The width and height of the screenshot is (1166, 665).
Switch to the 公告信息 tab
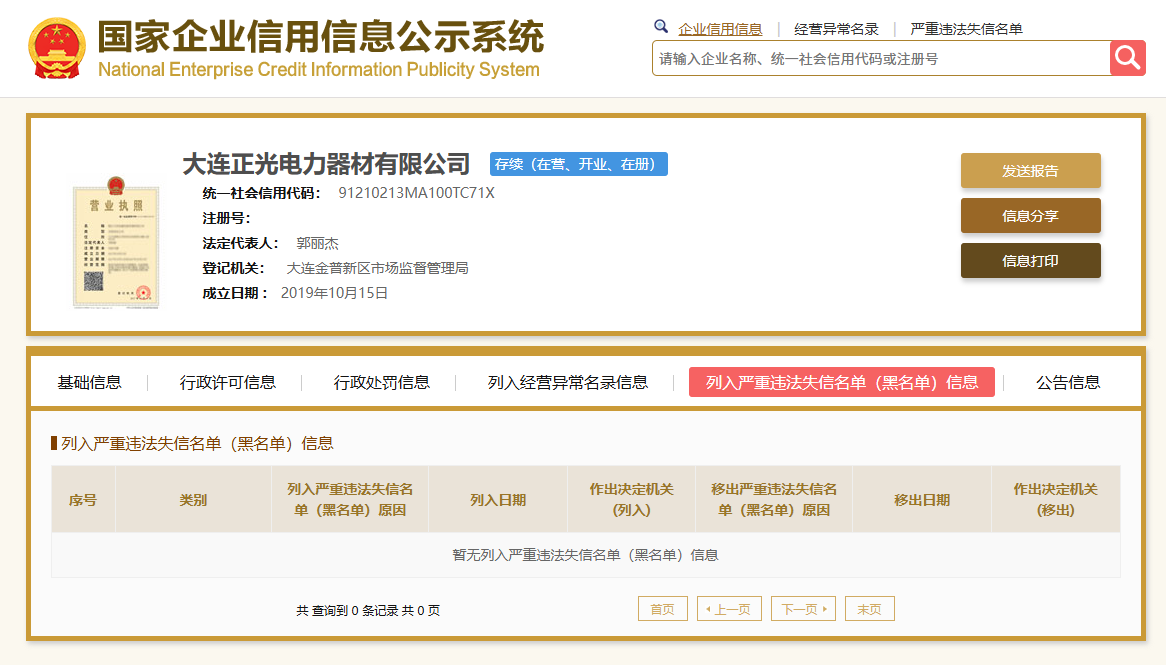(1068, 382)
